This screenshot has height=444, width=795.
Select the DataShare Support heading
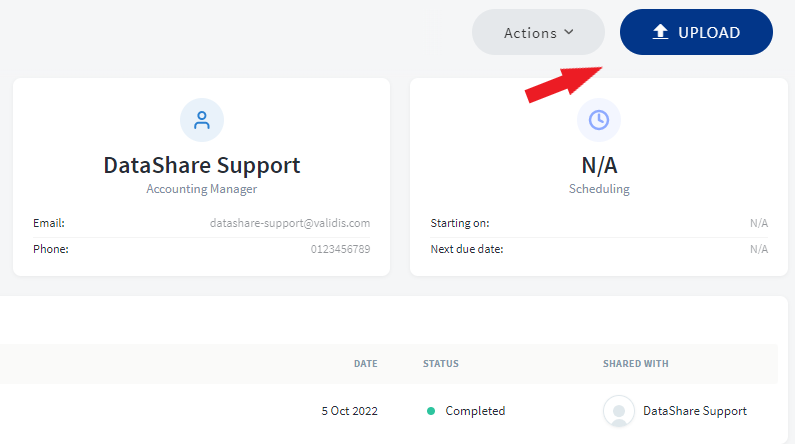[202, 165]
